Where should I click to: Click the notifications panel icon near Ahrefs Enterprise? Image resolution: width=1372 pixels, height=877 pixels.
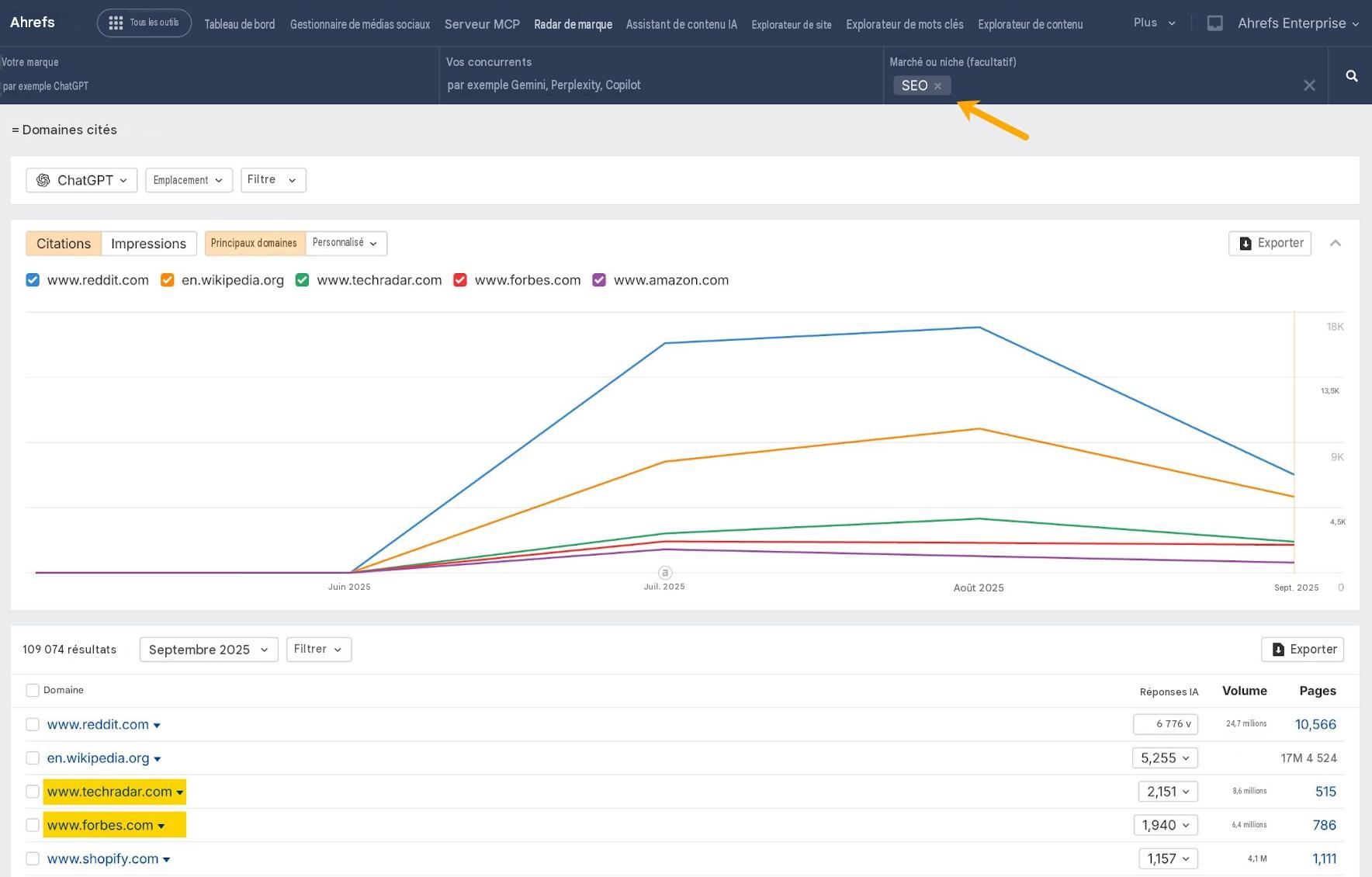[x=1215, y=23]
